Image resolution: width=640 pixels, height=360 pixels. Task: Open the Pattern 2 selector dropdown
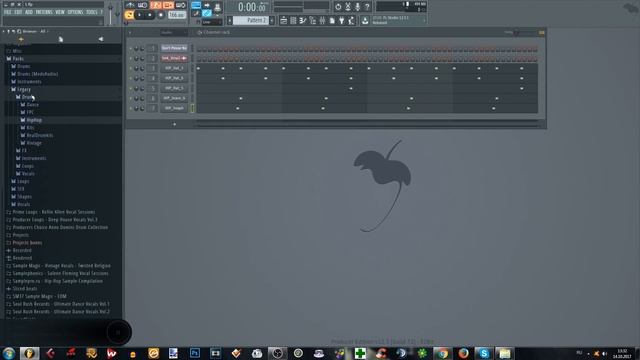tap(251, 20)
